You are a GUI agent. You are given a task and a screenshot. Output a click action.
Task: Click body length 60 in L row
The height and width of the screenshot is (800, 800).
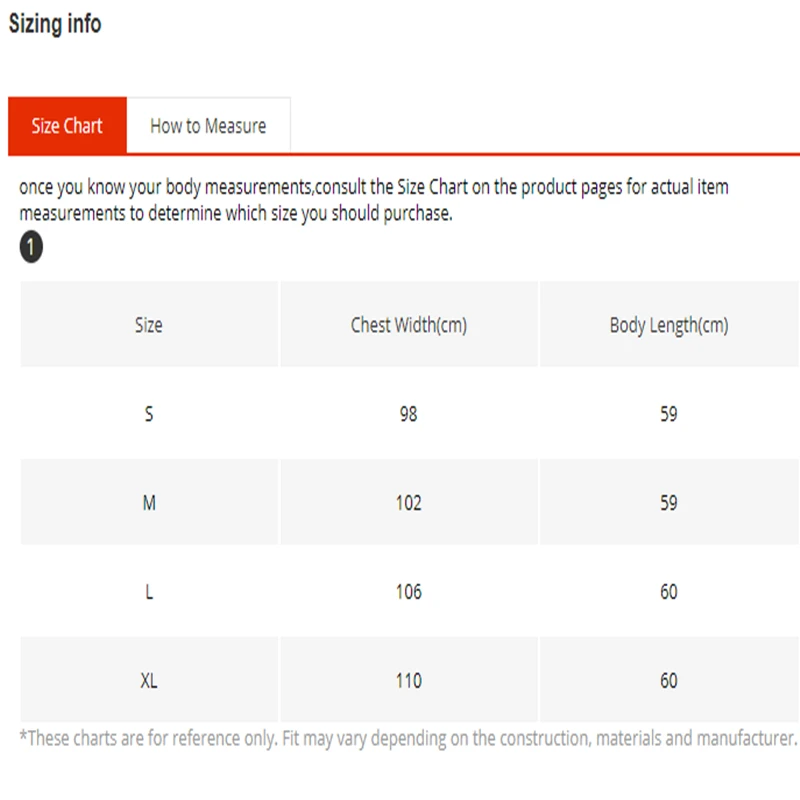(x=668, y=592)
